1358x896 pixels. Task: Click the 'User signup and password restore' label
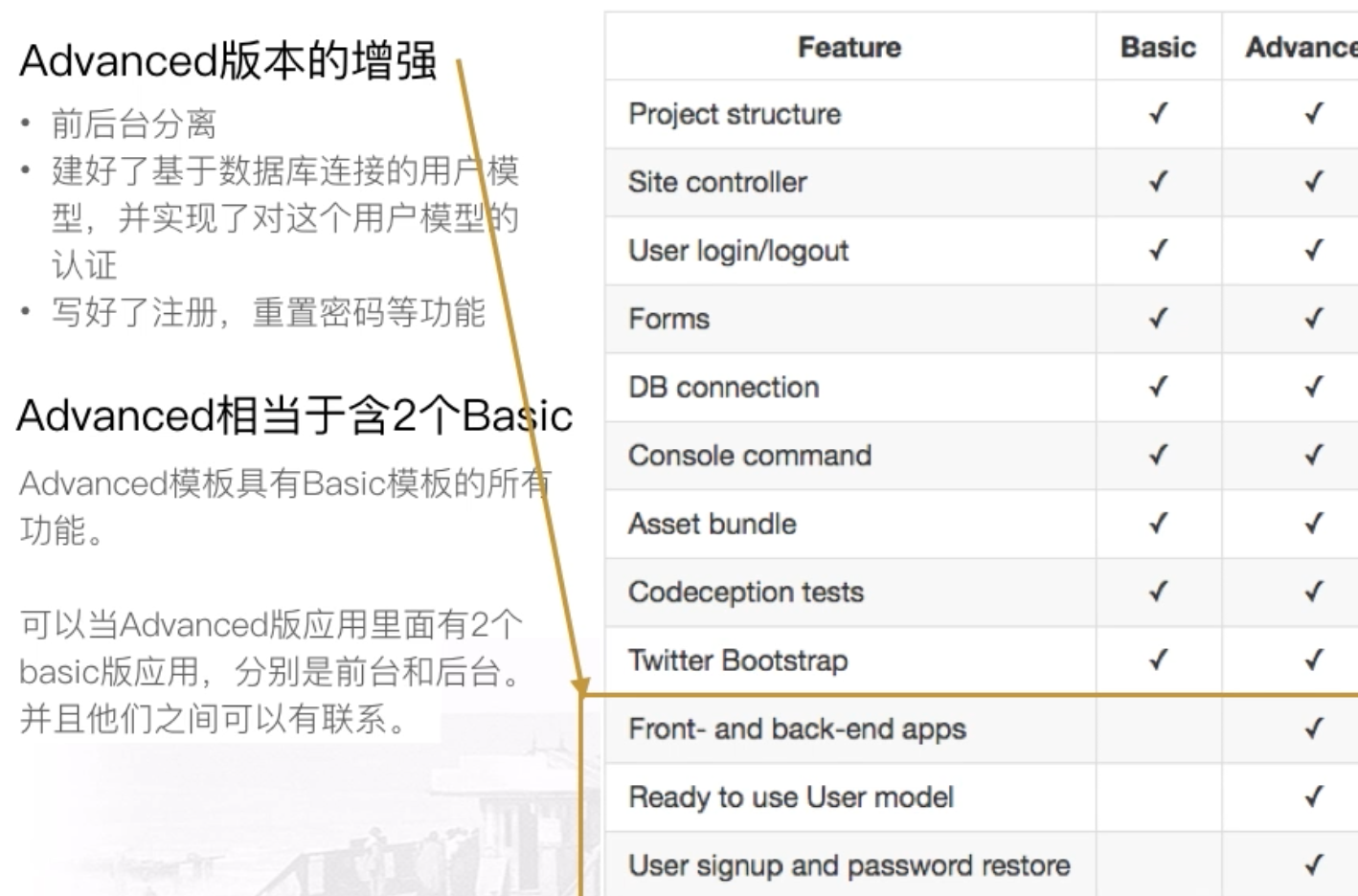tap(849, 865)
